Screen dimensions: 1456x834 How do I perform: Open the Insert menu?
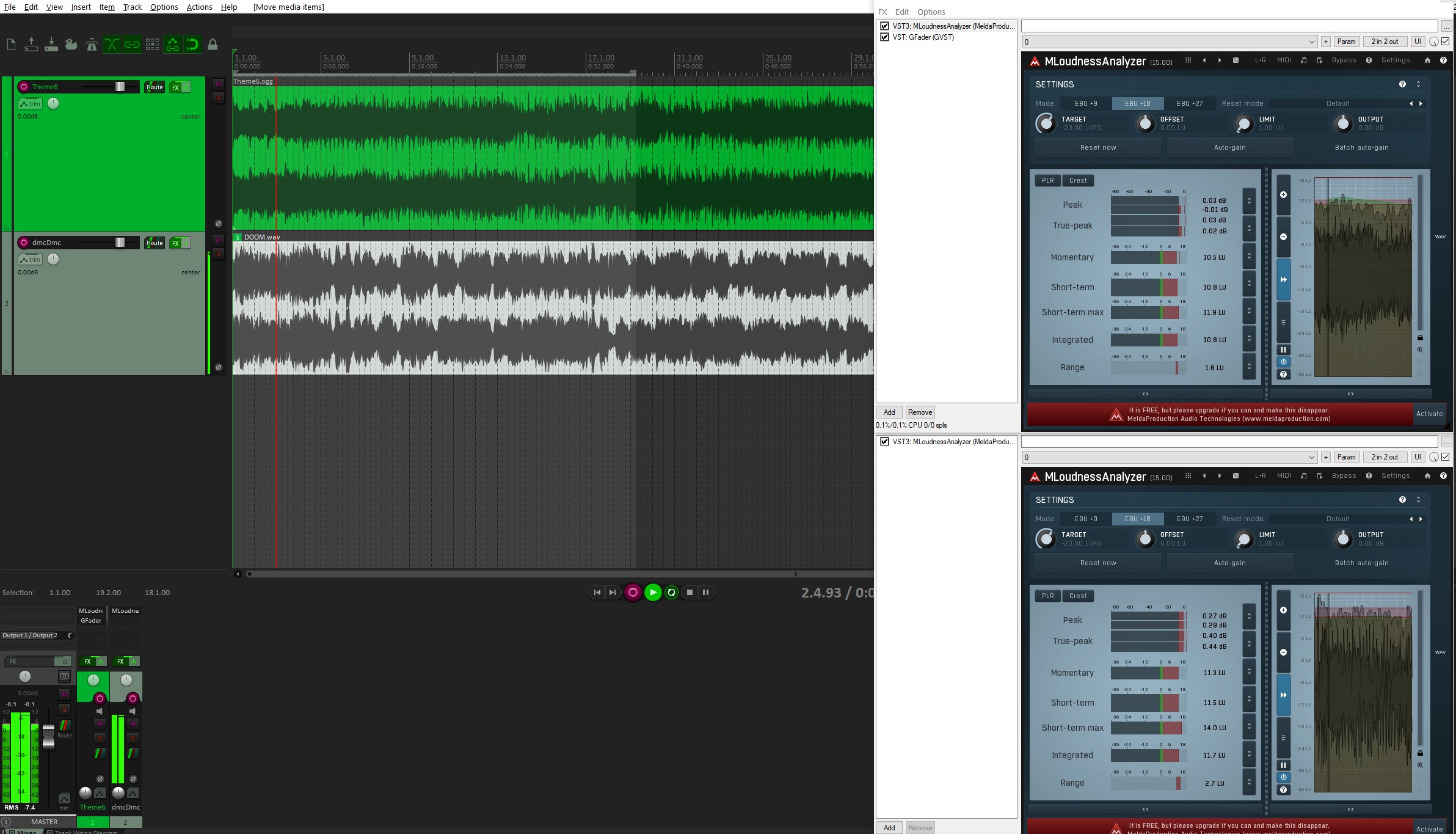[81, 7]
